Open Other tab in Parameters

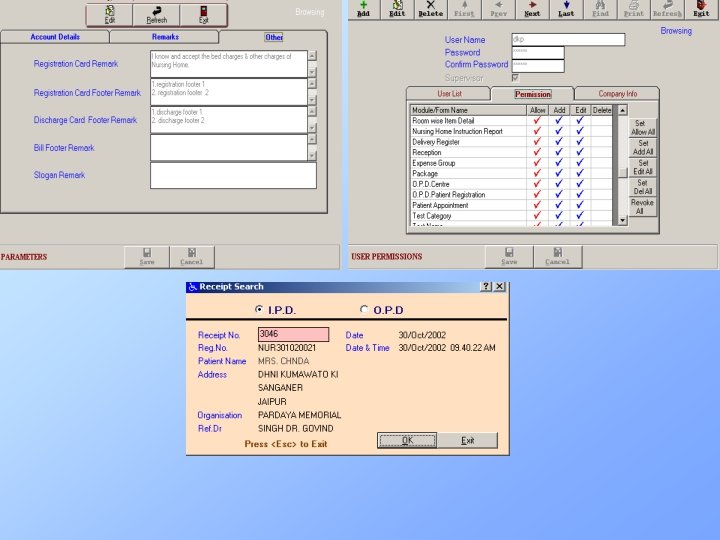coord(274,37)
